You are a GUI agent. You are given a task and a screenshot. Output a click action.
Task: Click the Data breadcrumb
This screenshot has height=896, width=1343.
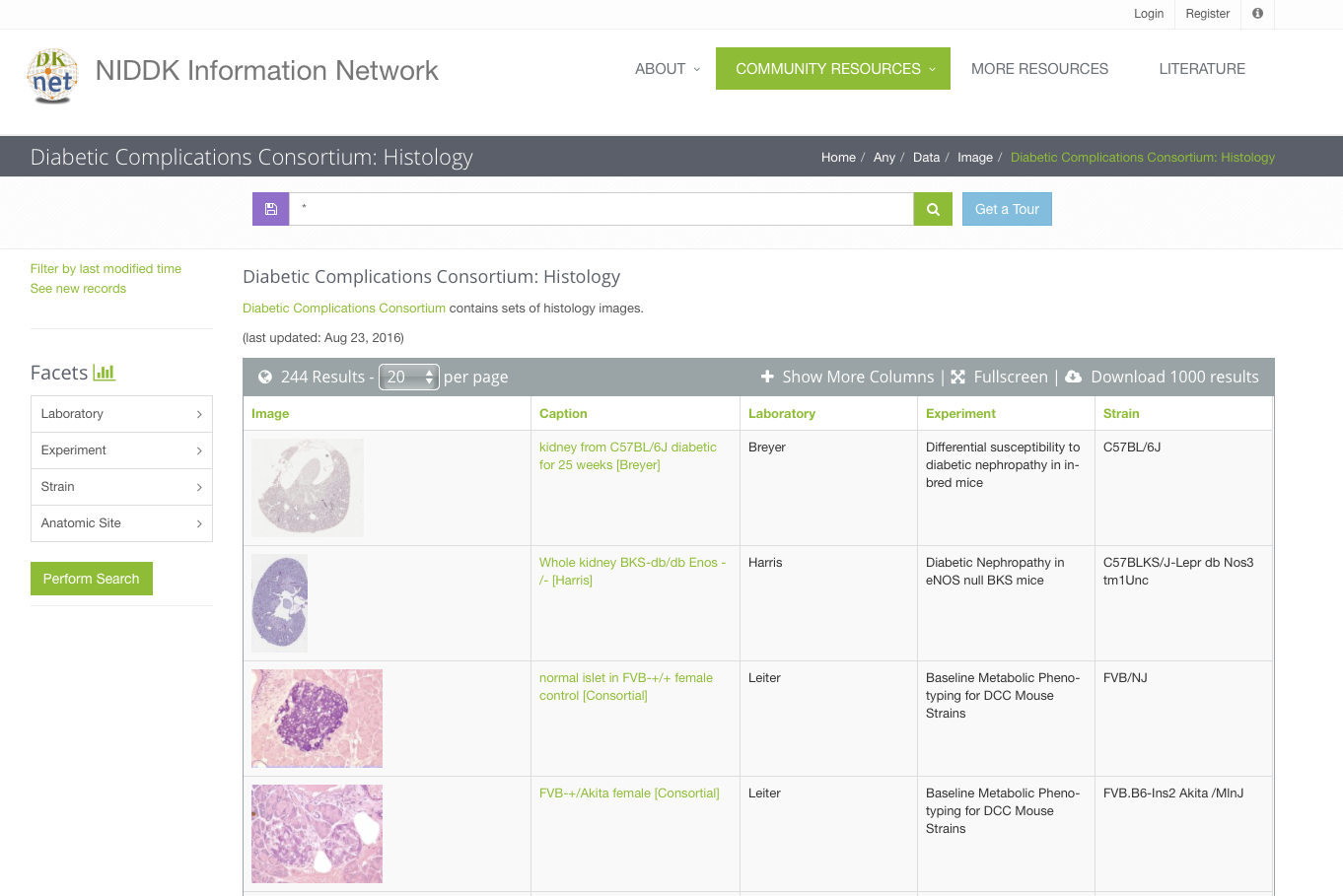926,158
